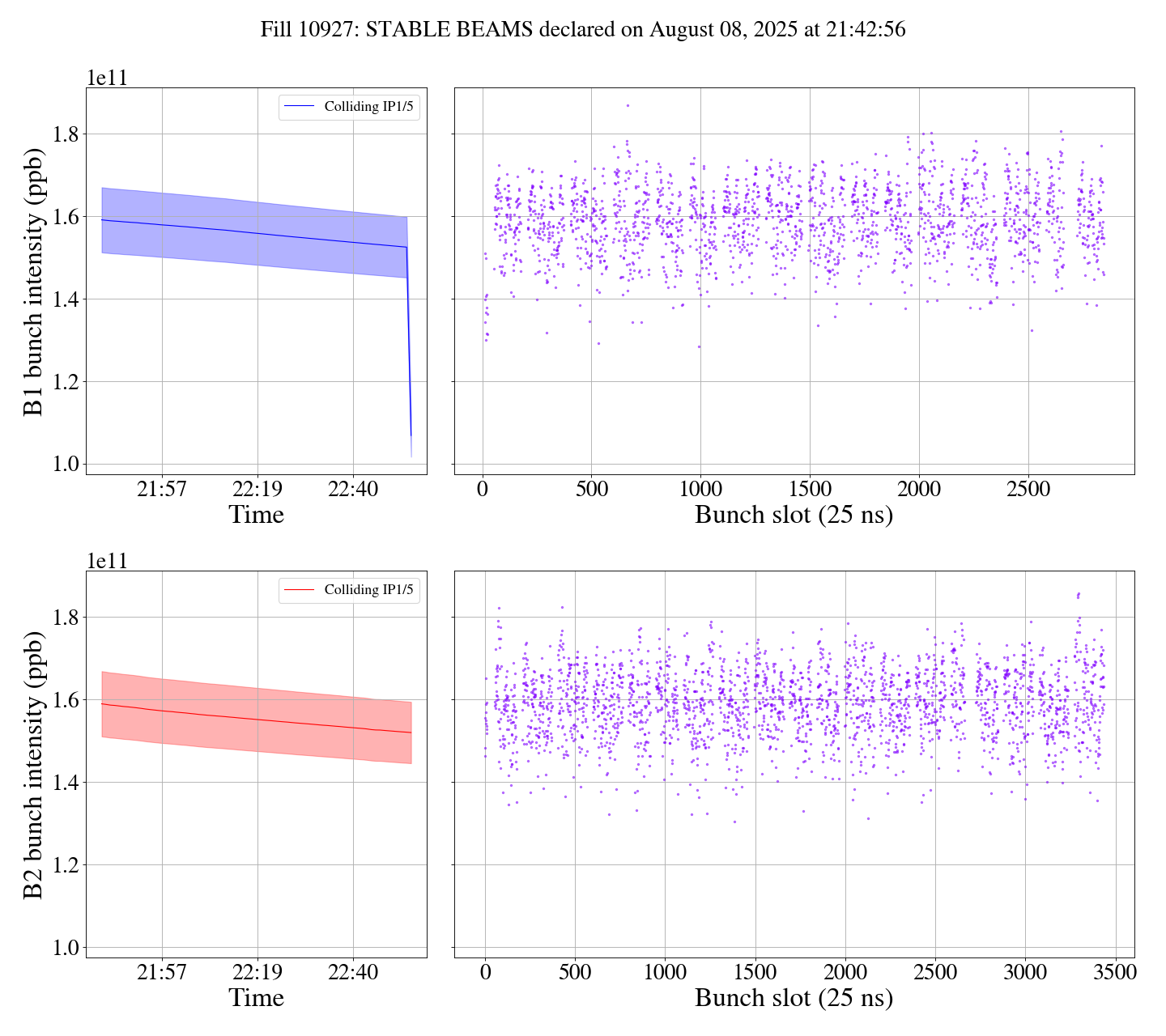Click the figure title about Fill 10927
This screenshot has width=1166, height=1036.
coord(582,30)
